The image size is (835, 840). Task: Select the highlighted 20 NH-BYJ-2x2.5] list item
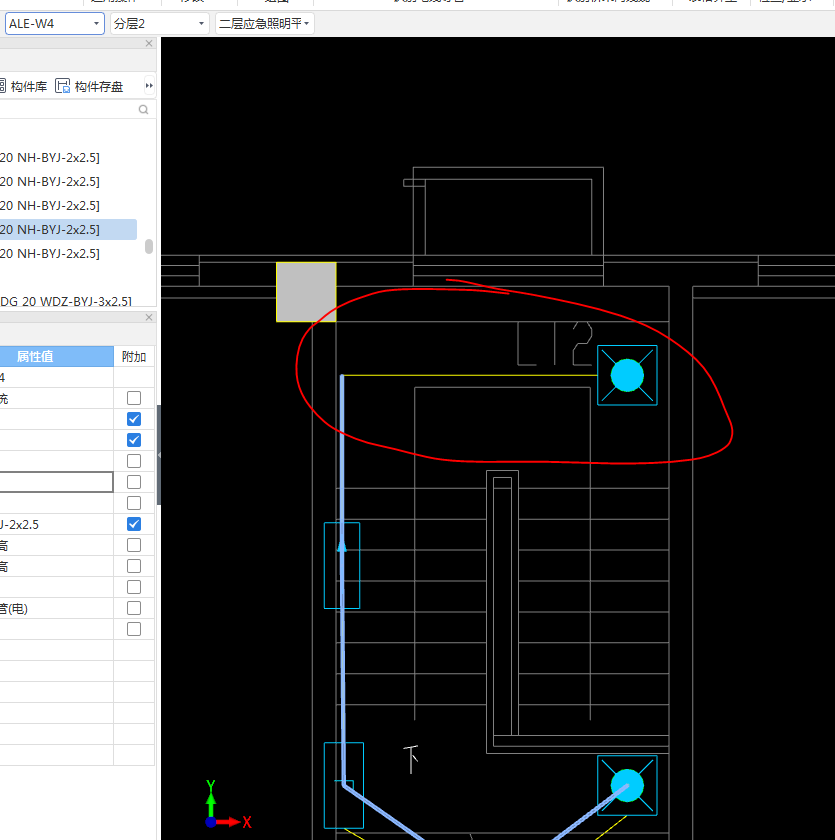coord(68,229)
